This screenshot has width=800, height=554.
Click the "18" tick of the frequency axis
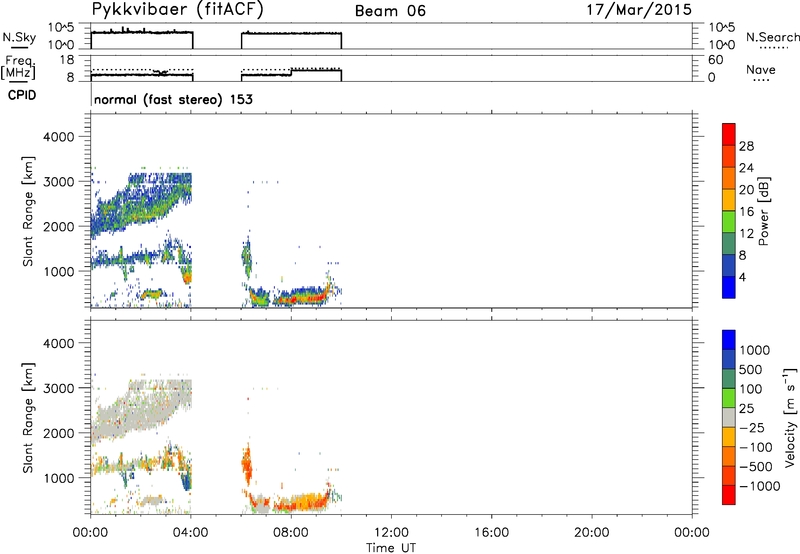[x=67, y=59]
